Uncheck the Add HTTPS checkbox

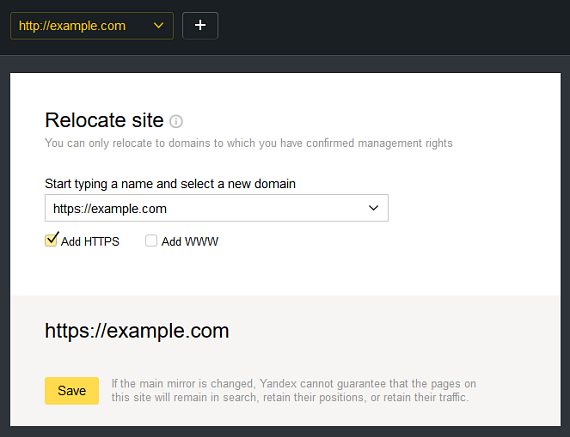click(51, 241)
